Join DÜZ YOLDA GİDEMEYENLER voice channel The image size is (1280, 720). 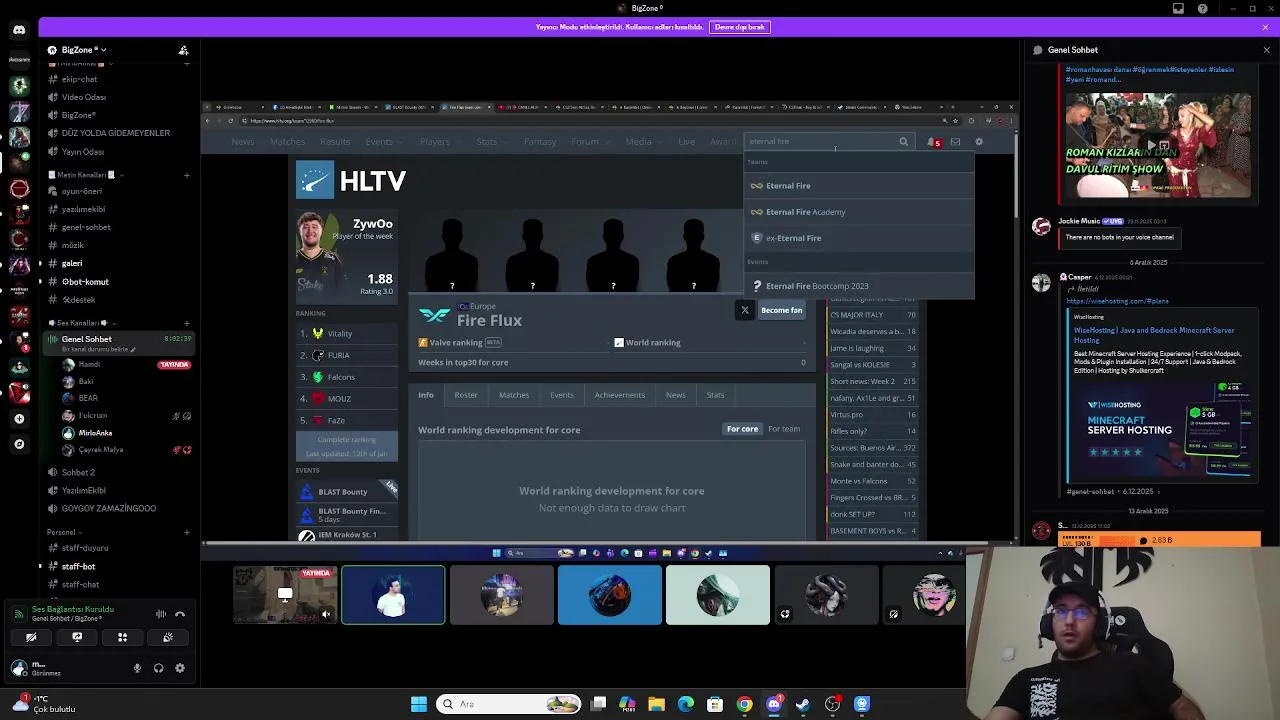[x=115, y=133]
